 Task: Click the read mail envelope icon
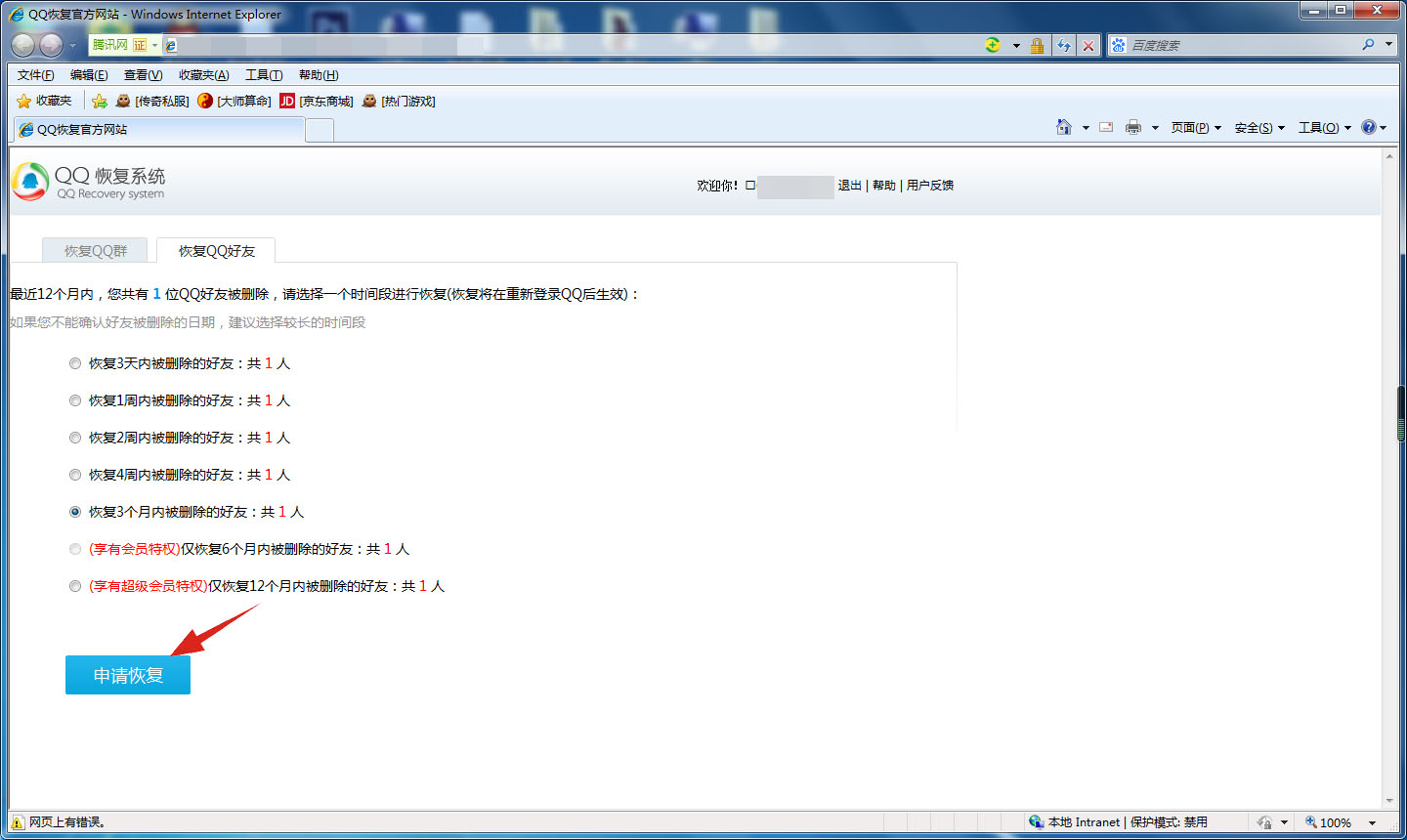(1106, 127)
